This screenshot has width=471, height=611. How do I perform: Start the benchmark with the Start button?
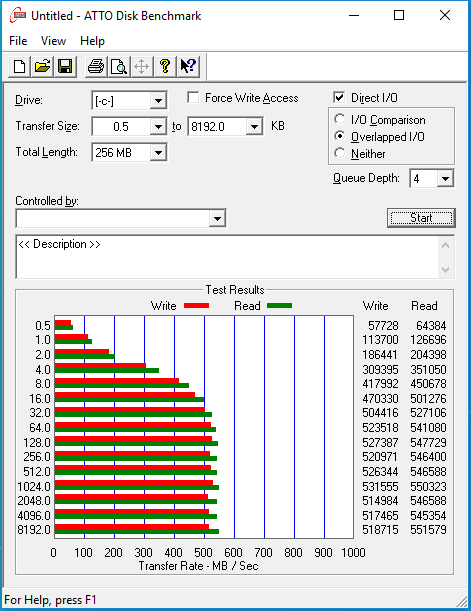click(x=421, y=218)
